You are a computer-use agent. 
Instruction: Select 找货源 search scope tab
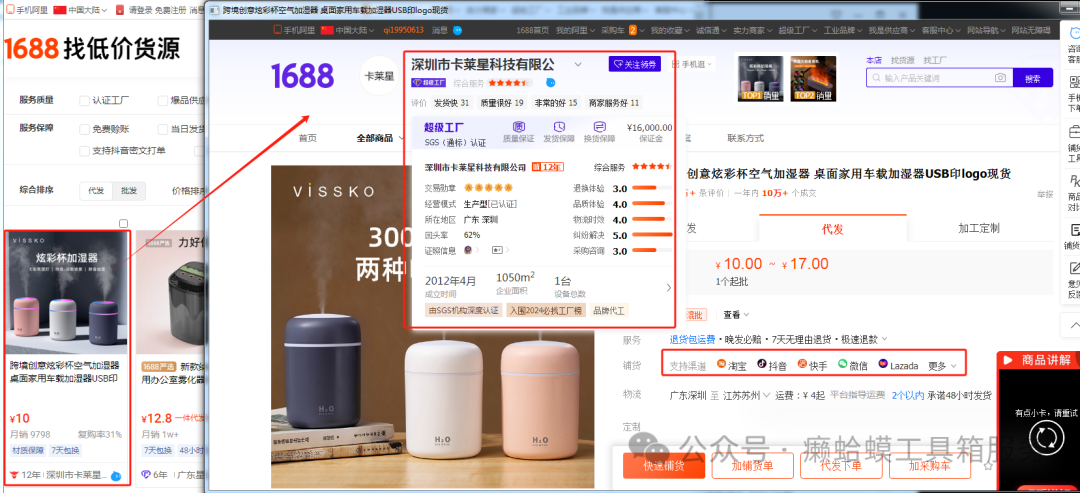pos(902,61)
